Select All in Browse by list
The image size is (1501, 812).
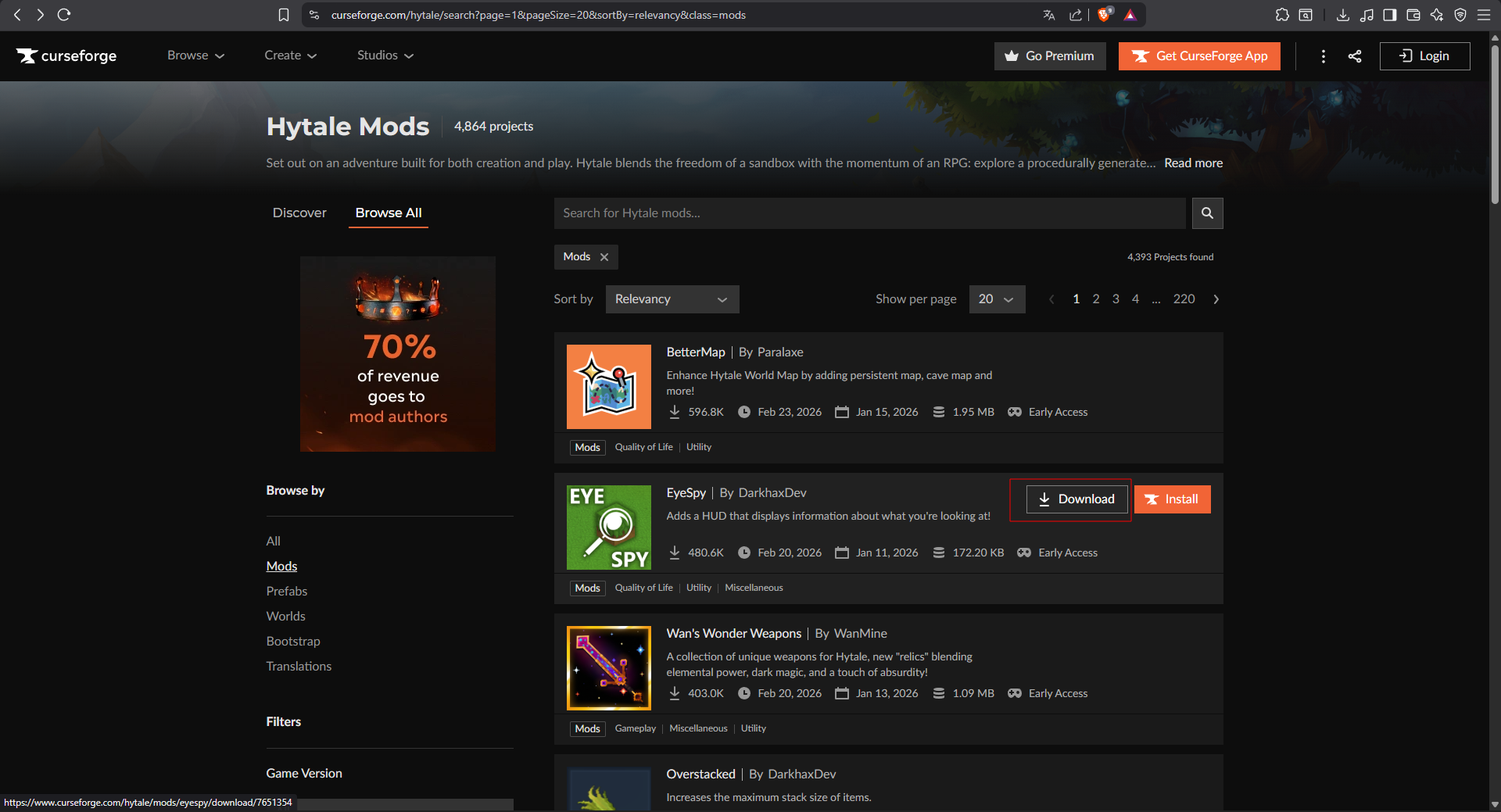(273, 541)
